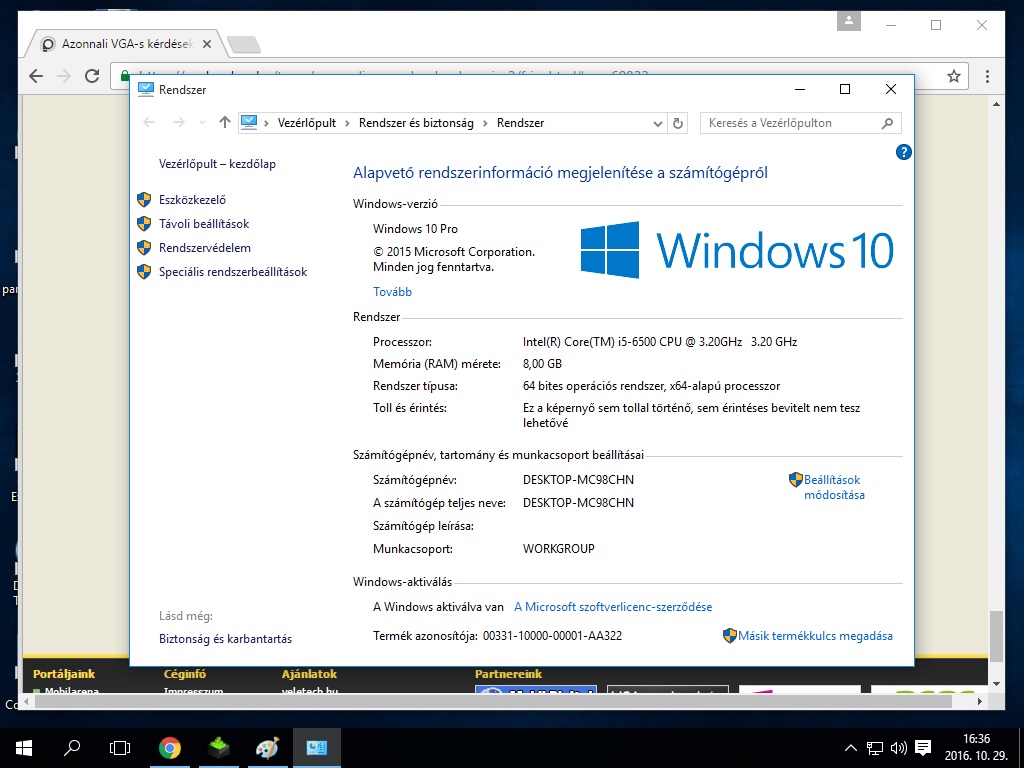Click the network tray icon
The height and width of the screenshot is (768, 1024).
(x=874, y=748)
